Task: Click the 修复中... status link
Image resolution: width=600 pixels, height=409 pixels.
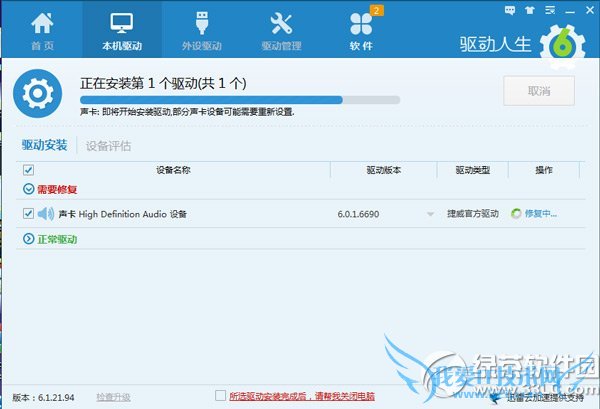Action: point(541,213)
